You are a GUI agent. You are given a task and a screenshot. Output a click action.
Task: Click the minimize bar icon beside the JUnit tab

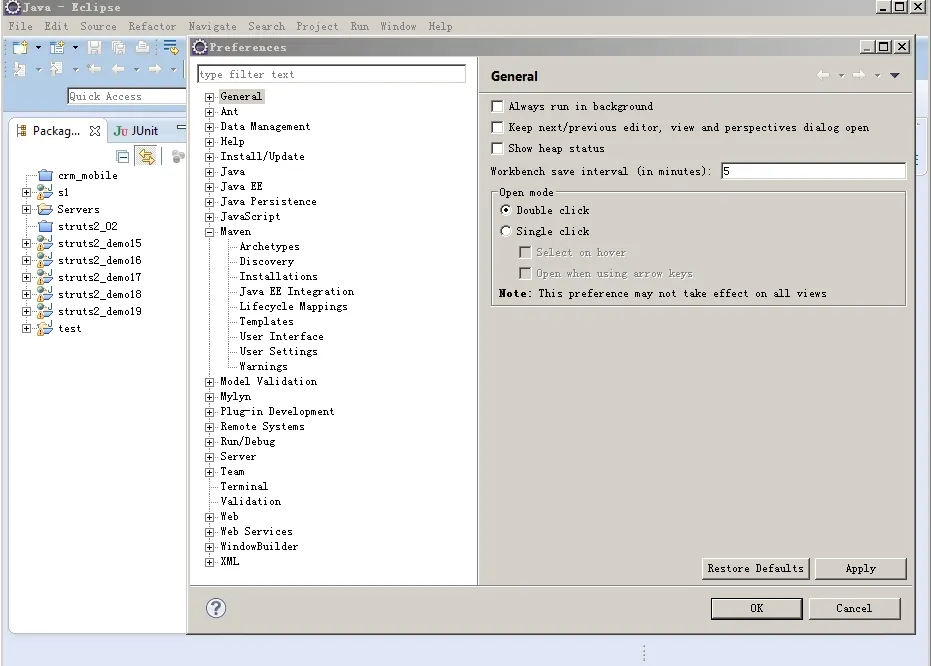[181, 126]
